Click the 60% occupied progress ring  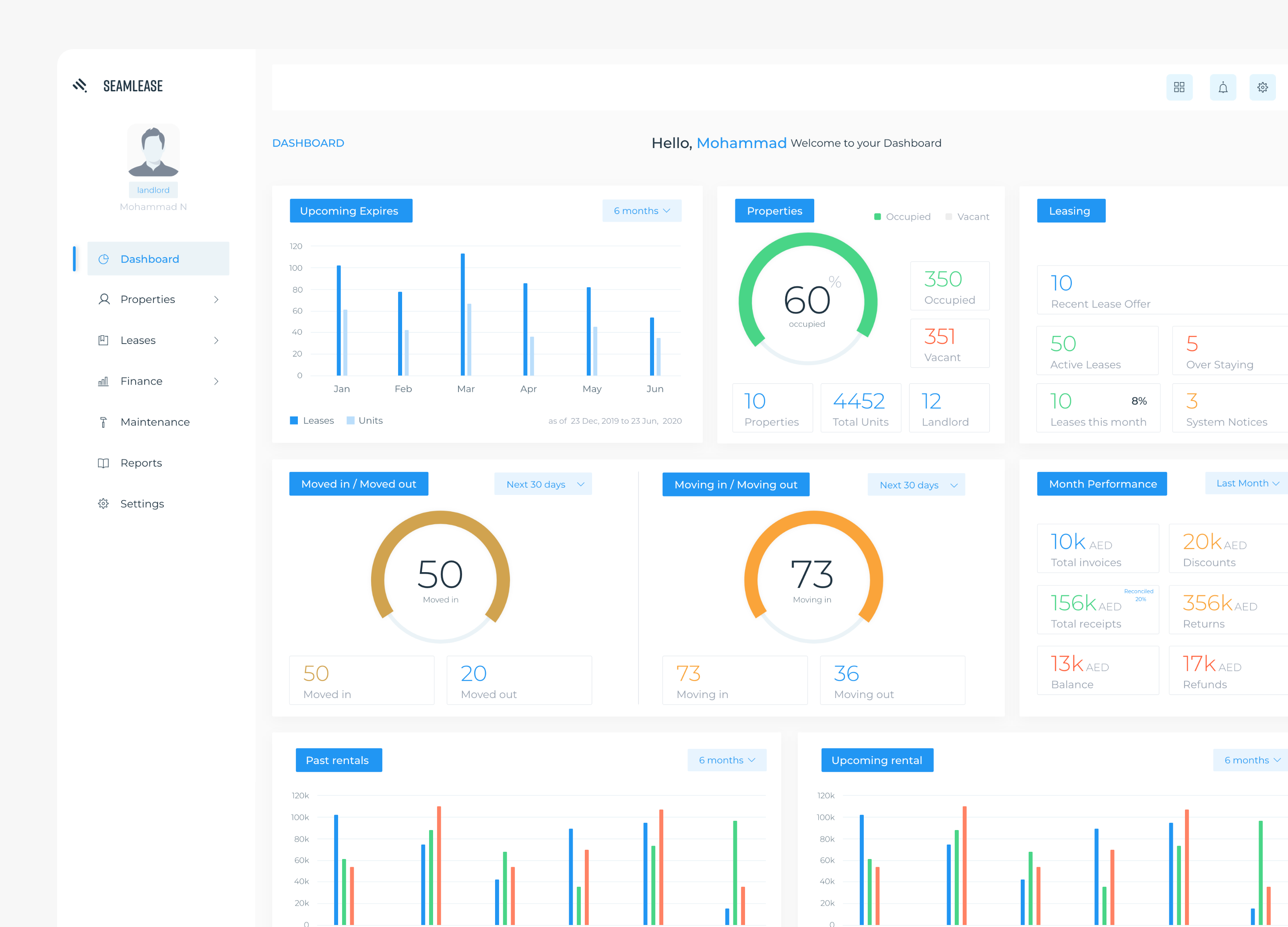[807, 301]
